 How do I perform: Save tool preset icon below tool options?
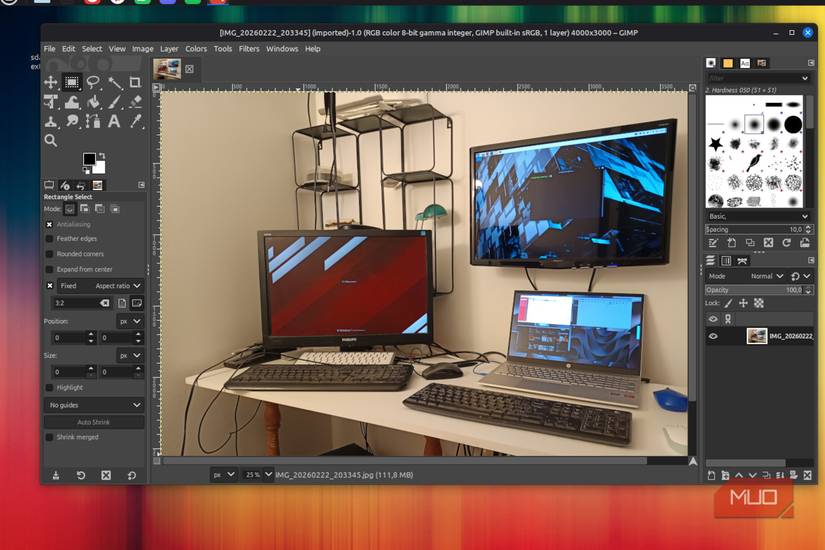(56, 475)
